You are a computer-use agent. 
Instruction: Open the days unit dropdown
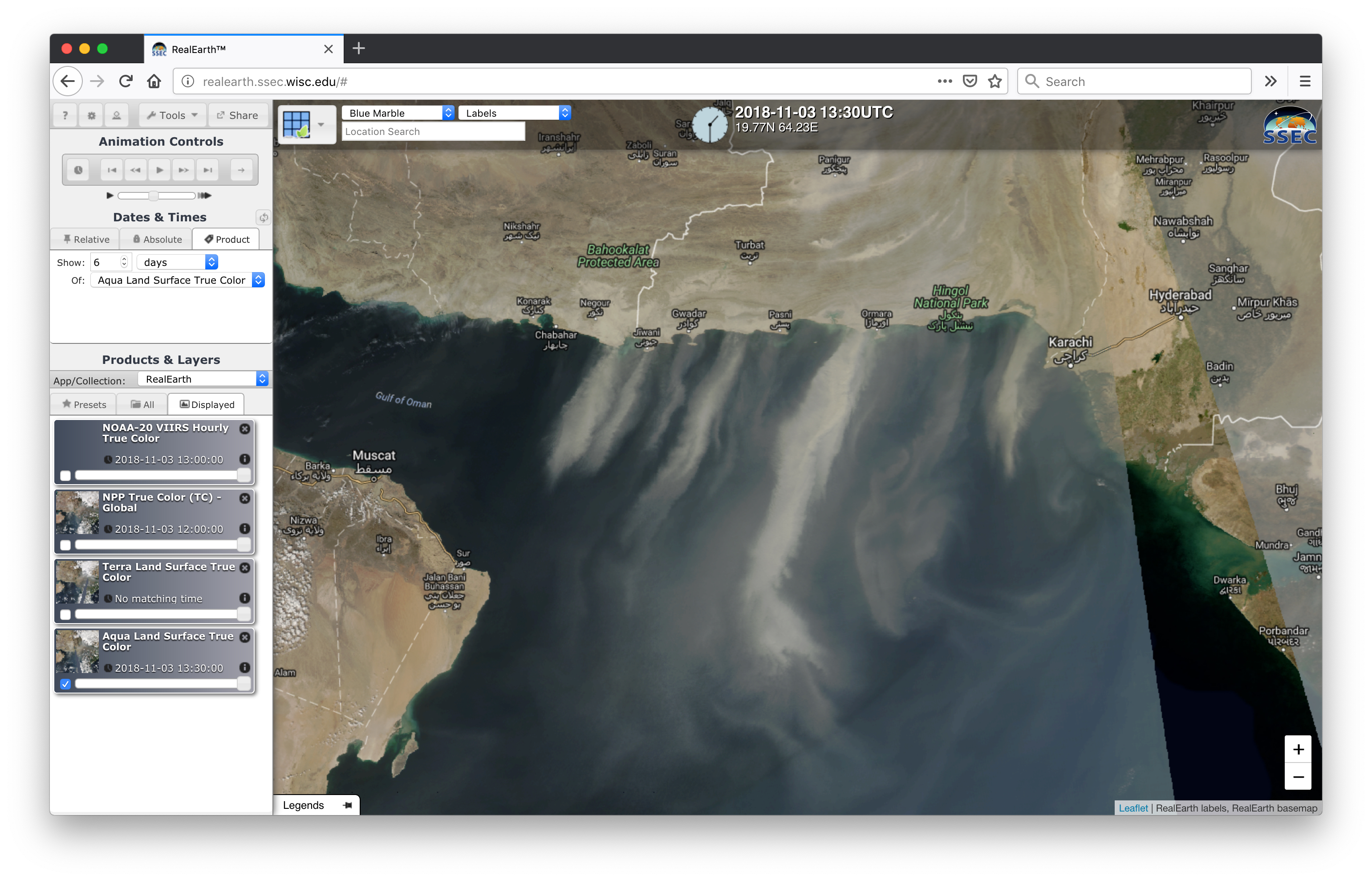(x=178, y=262)
